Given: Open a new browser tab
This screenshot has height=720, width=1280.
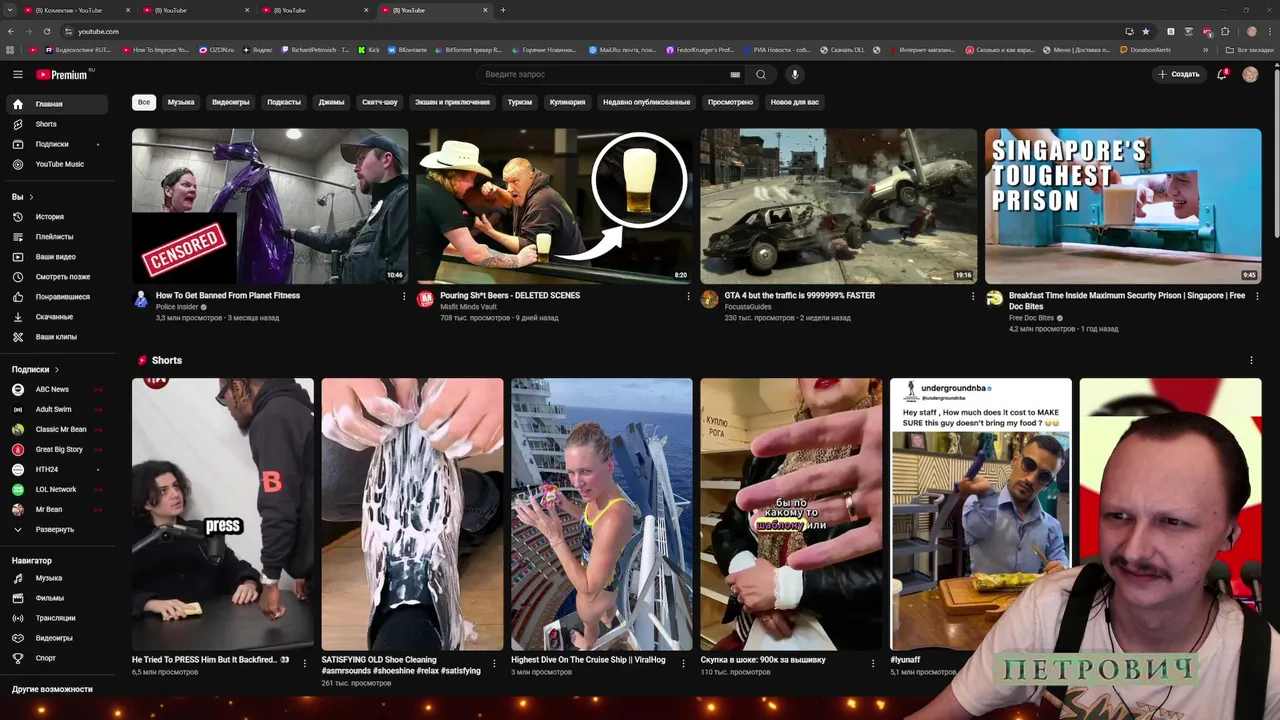Looking at the screenshot, I should (x=503, y=10).
